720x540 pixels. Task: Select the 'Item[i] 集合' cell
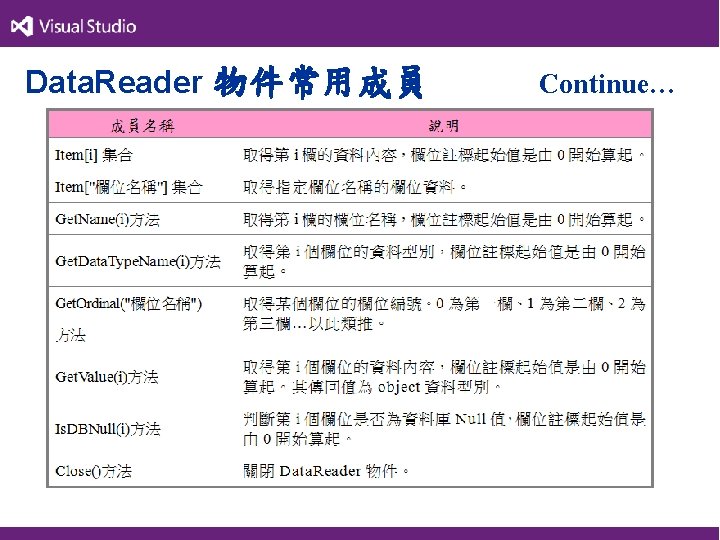[94, 155]
